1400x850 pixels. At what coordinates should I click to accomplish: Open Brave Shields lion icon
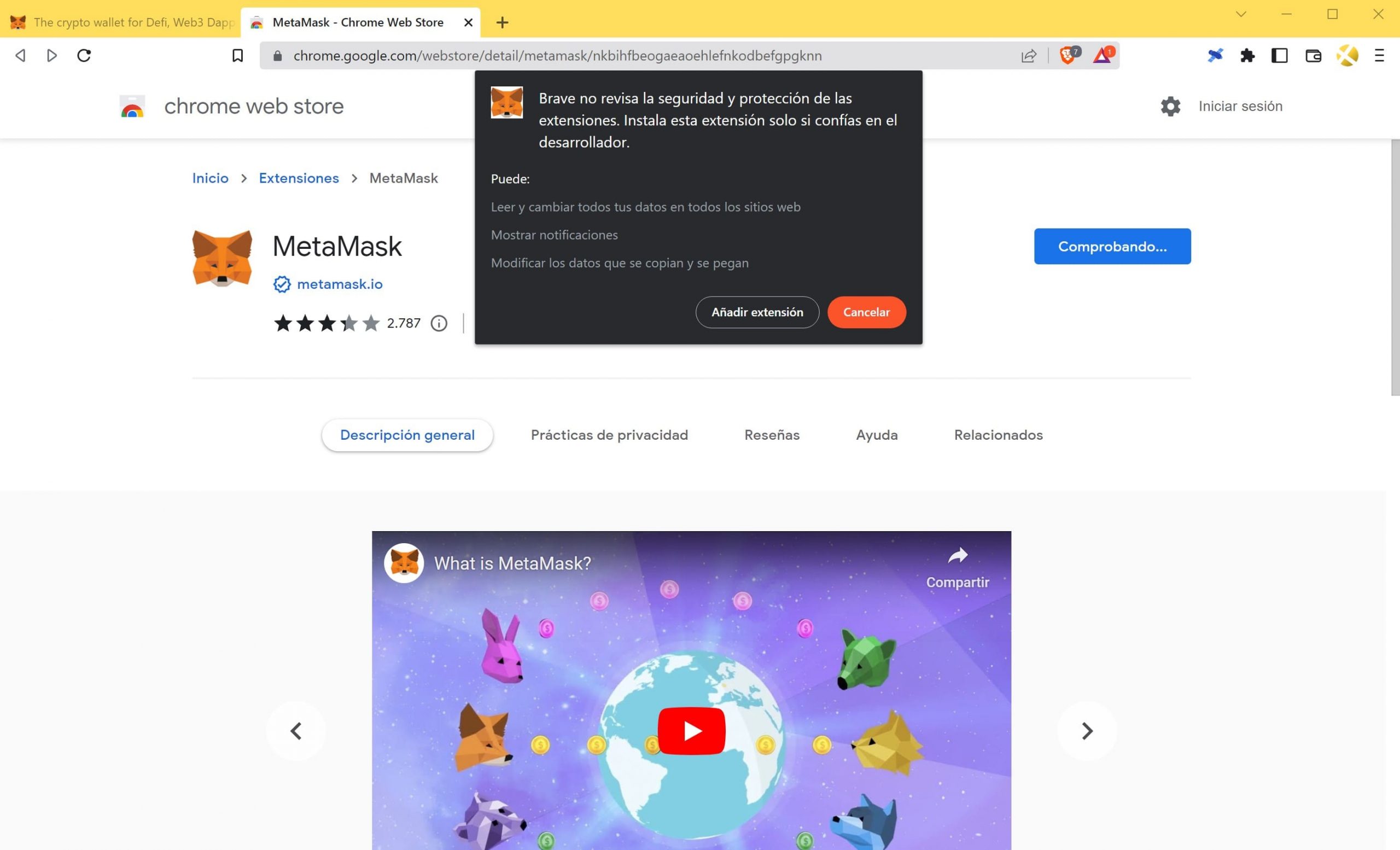point(1069,55)
